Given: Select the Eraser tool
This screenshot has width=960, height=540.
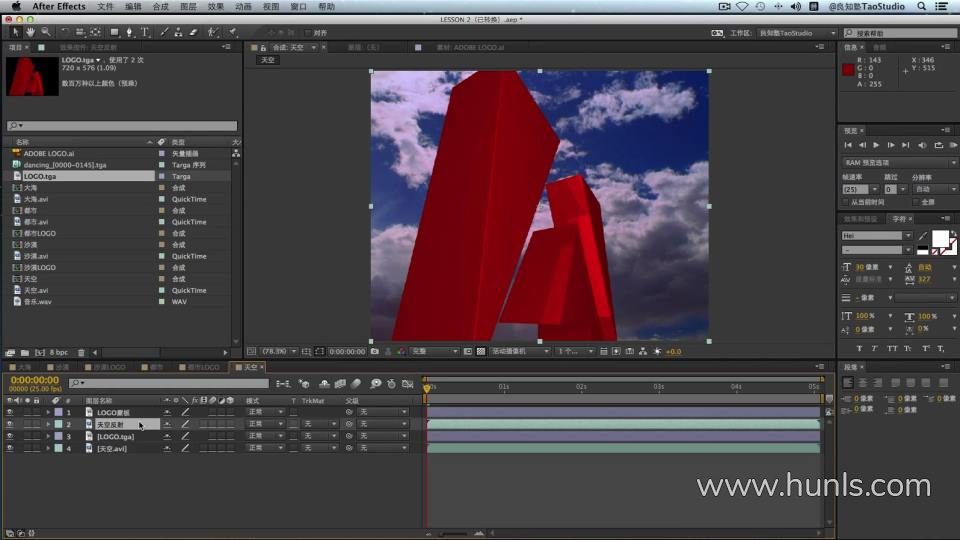Looking at the screenshot, I should tap(193, 32).
